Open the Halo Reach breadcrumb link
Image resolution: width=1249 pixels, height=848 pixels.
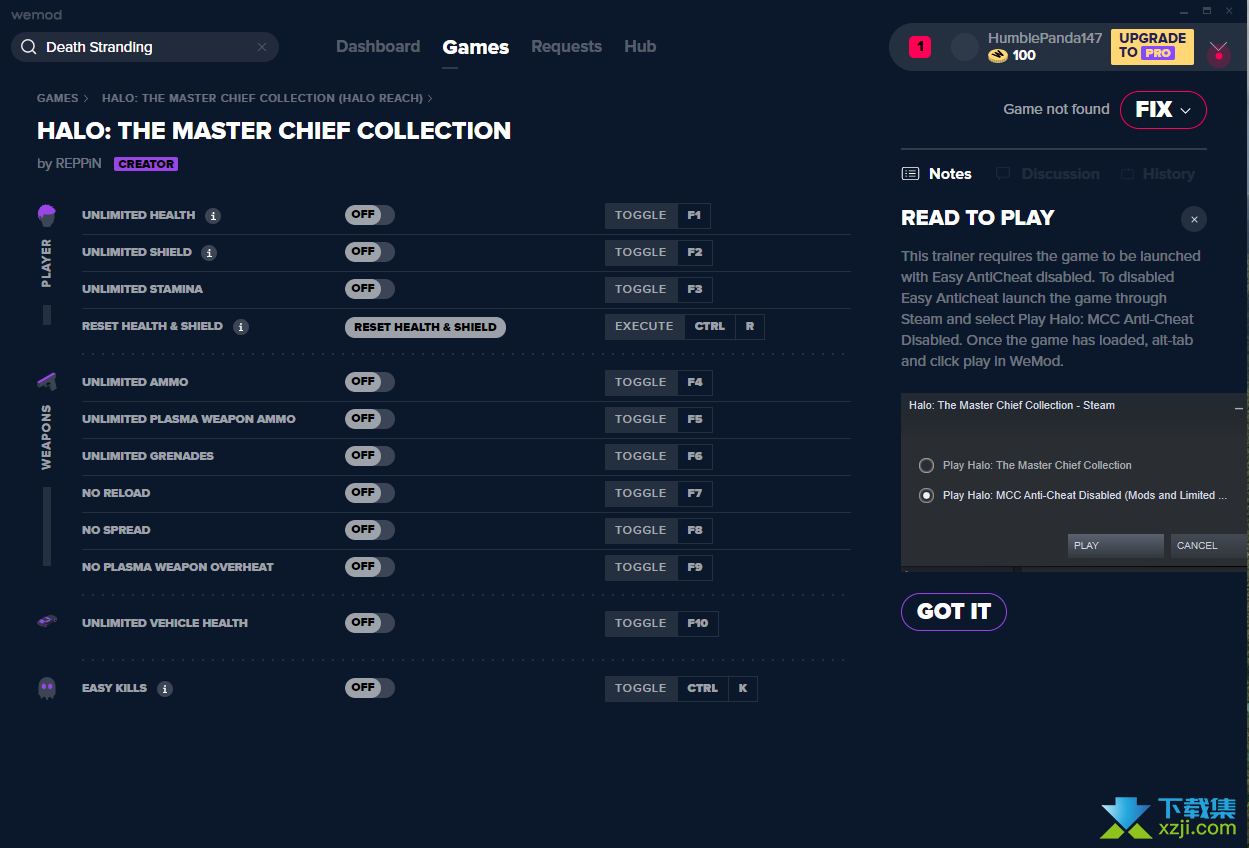[262, 98]
